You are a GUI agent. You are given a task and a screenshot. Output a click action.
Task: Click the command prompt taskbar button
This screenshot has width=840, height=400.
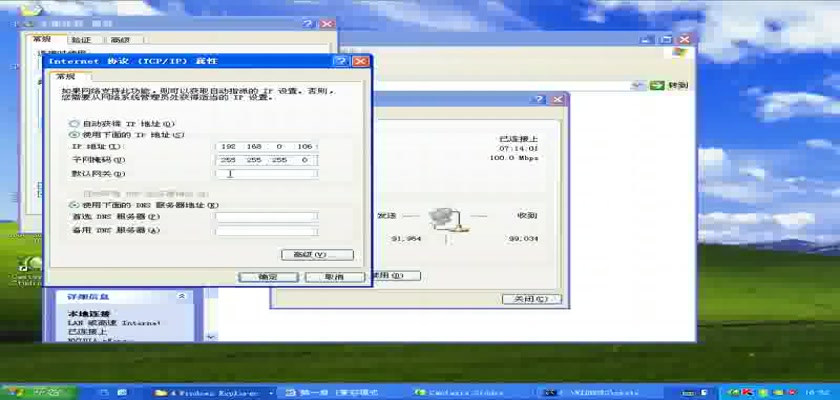tap(599, 393)
